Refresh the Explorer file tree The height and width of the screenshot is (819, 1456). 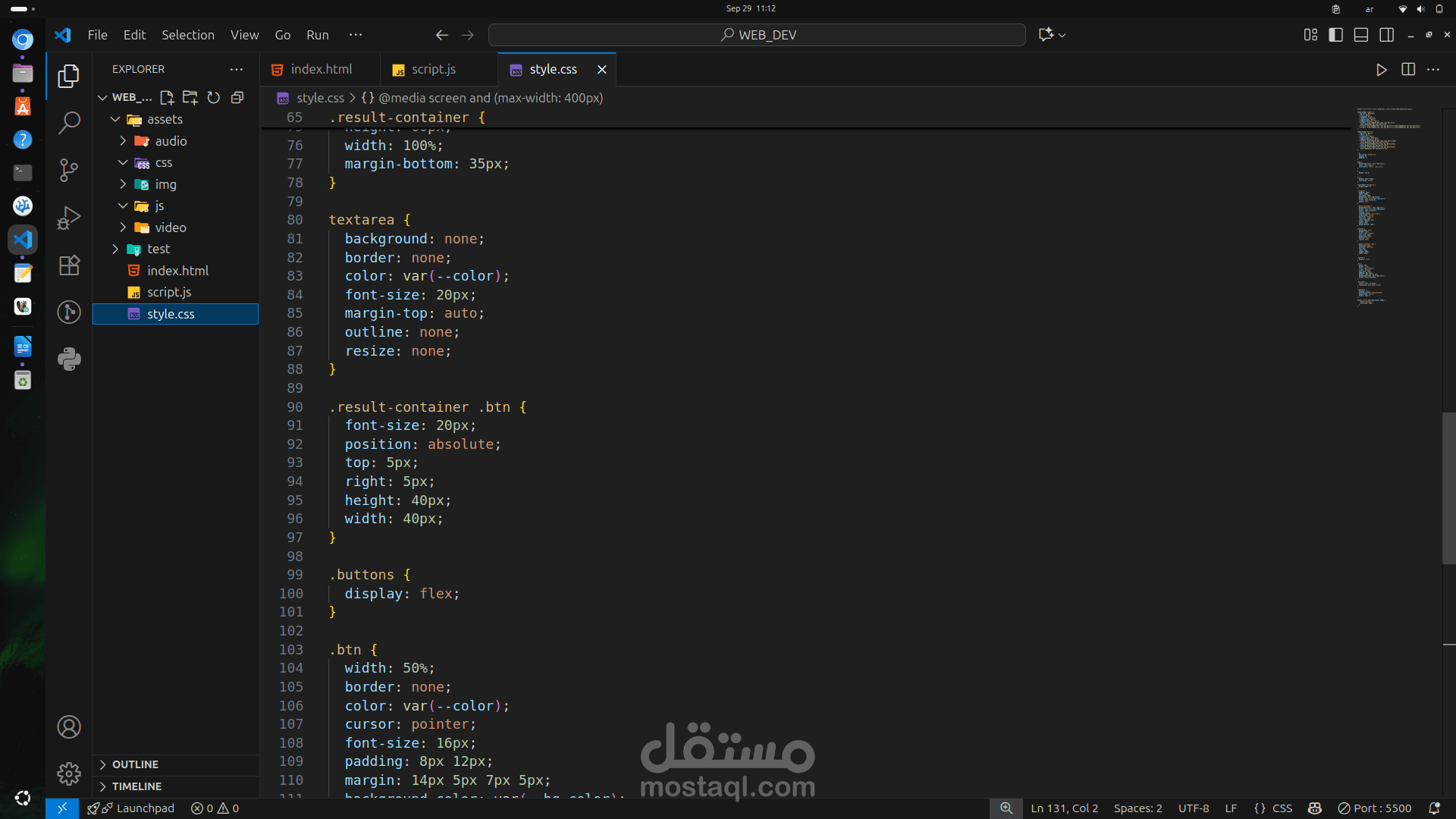[x=214, y=97]
